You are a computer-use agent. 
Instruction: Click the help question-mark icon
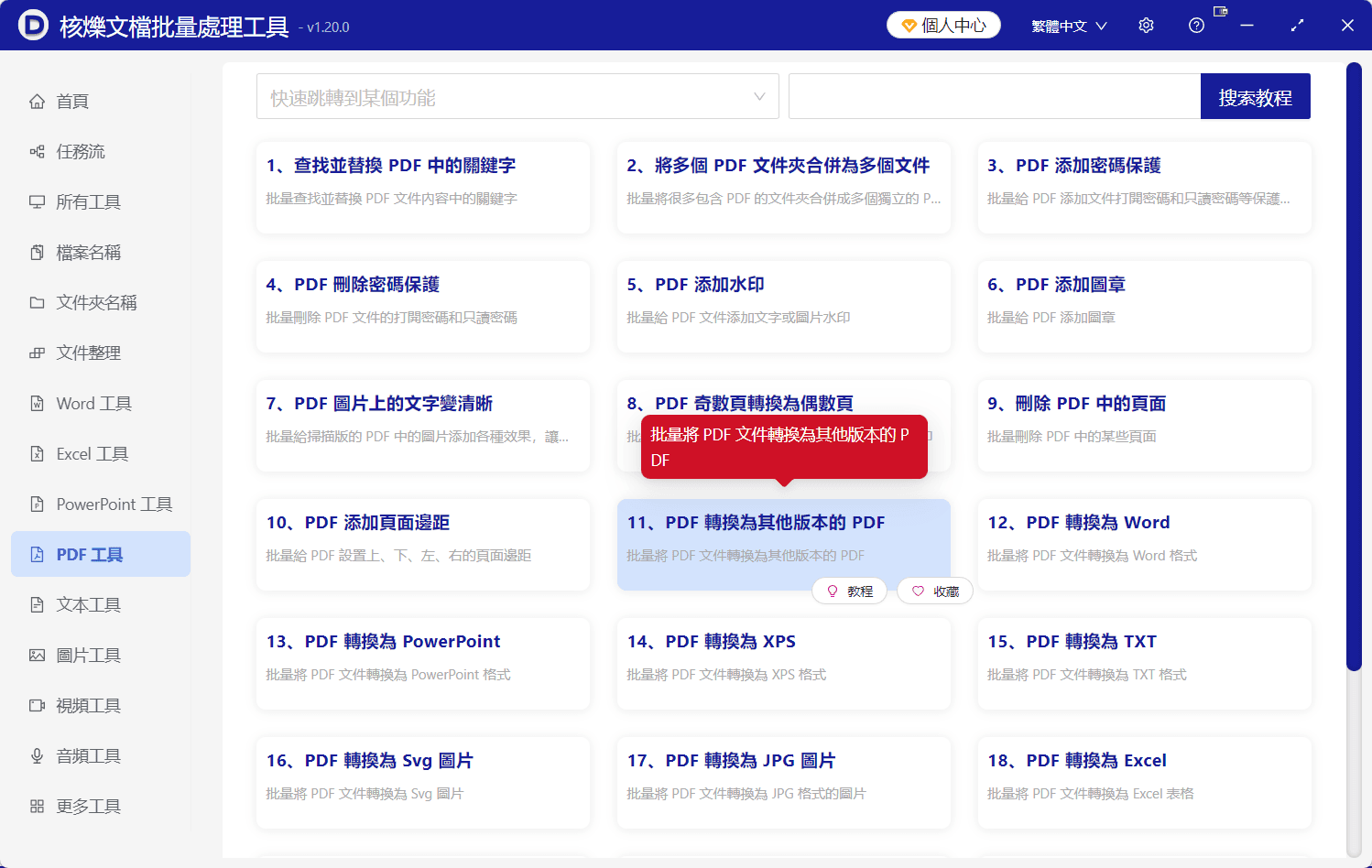click(1196, 25)
